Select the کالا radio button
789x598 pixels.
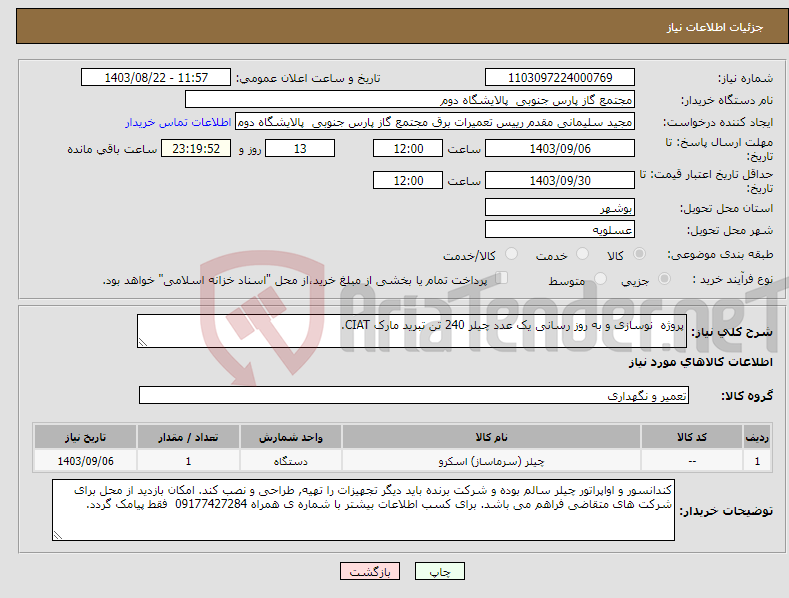coord(639,254)
